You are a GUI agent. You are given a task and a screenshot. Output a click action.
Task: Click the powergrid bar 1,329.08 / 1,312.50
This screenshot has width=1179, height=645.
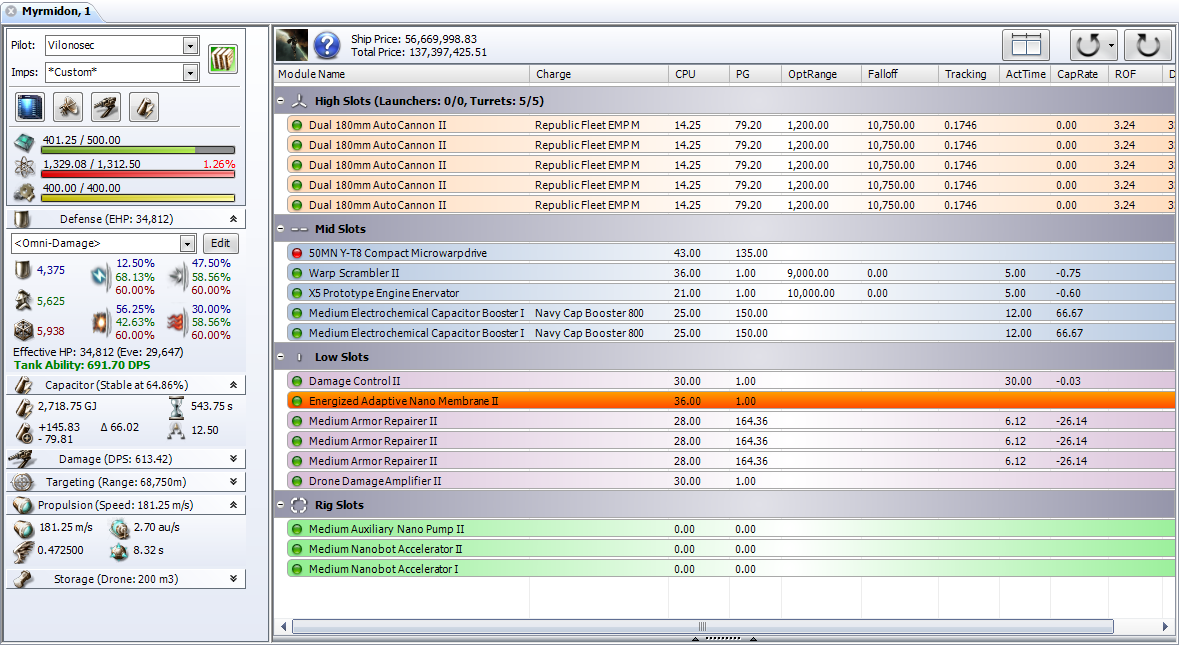(138, 174)
